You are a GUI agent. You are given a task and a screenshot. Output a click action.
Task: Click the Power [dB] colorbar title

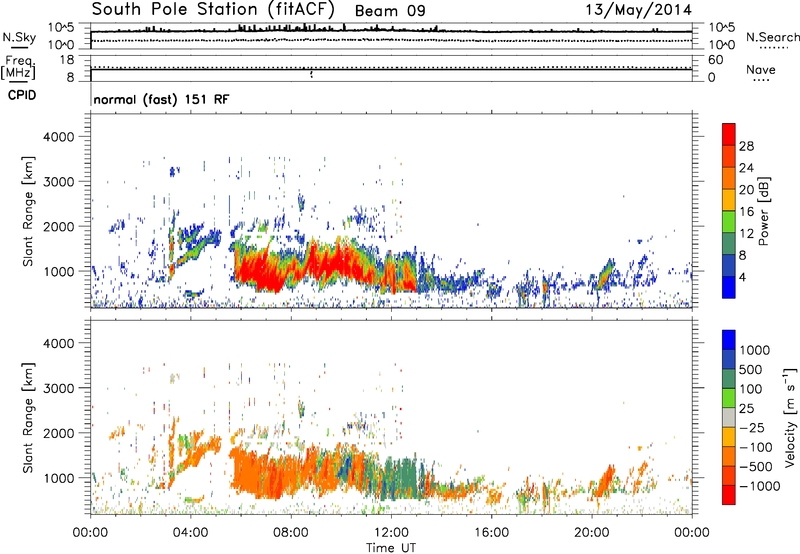(x=763, y=211)
